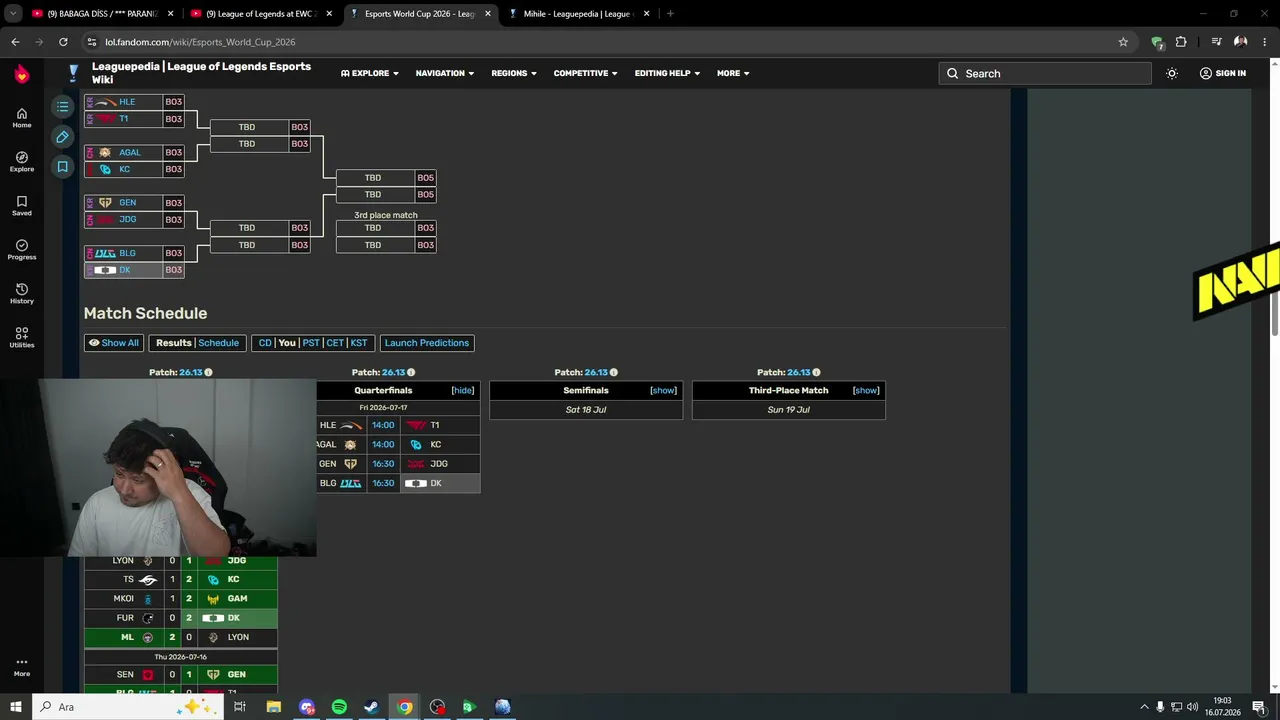
Task: Open the Progress sidebar icon
Action: (21, 250)
